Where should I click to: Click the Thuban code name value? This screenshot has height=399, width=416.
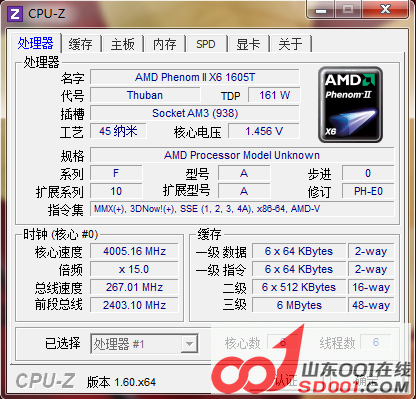click(145, 95)
